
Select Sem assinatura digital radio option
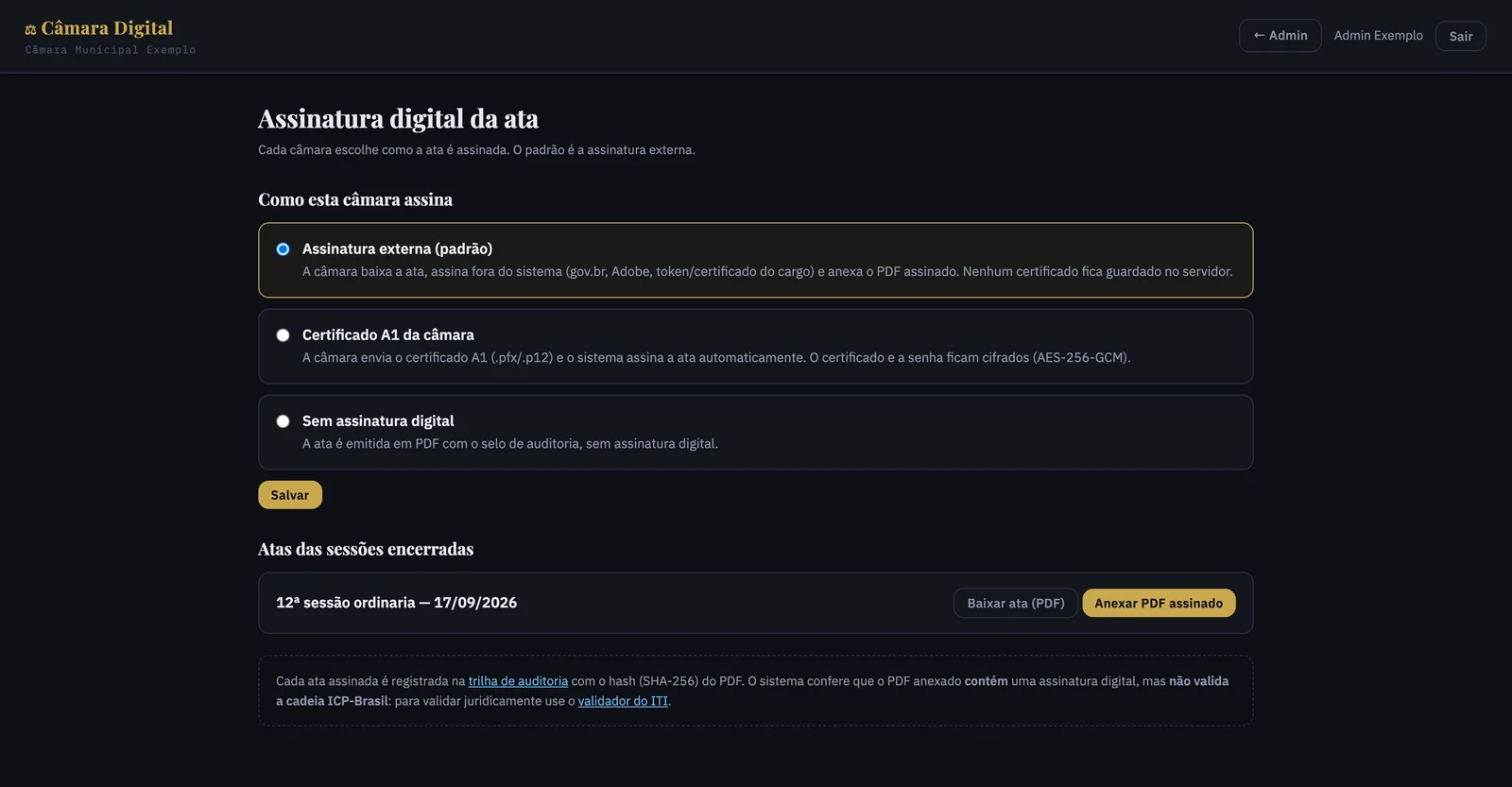tap(283, 421)
